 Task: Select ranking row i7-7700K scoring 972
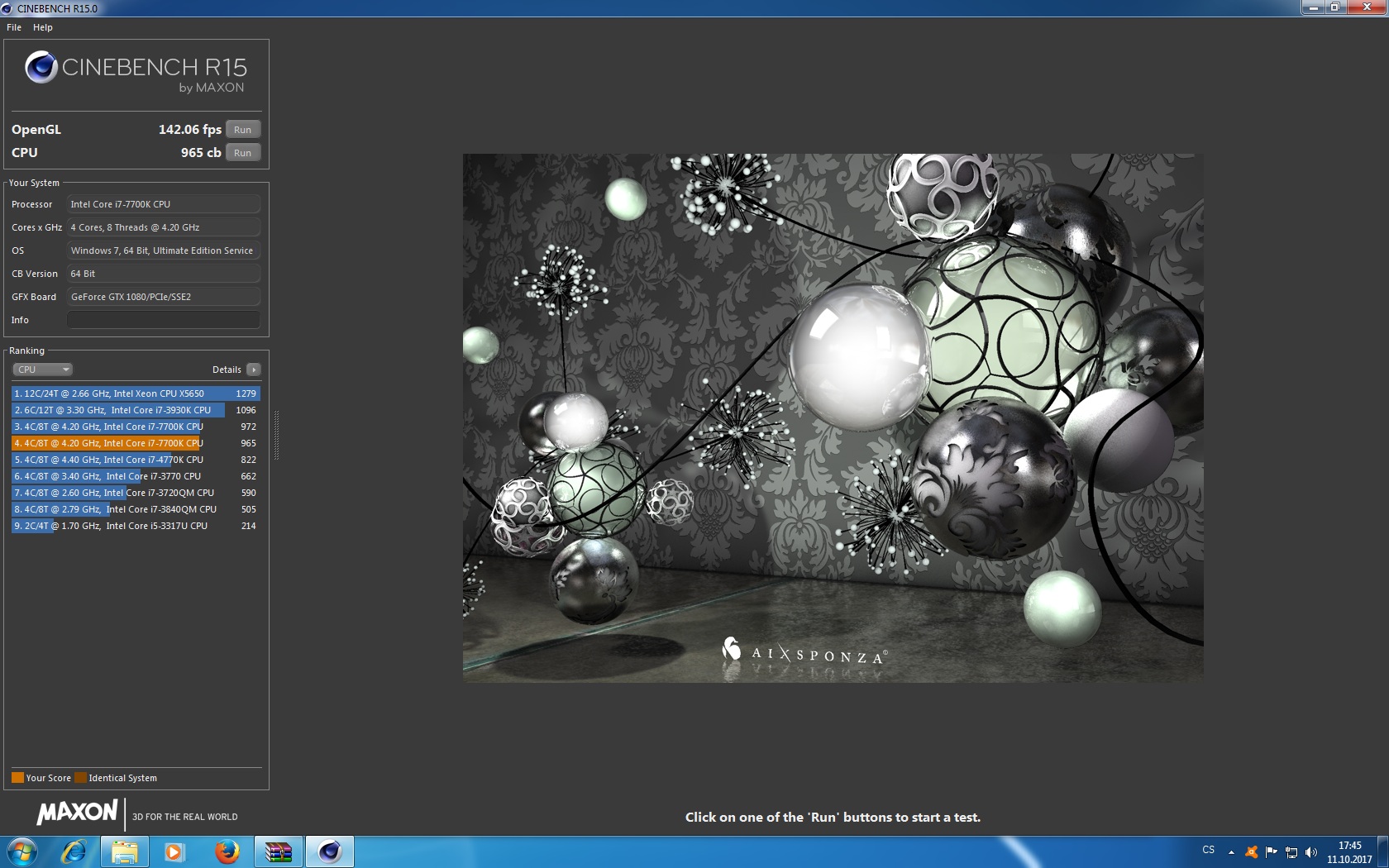pos(136,427)
